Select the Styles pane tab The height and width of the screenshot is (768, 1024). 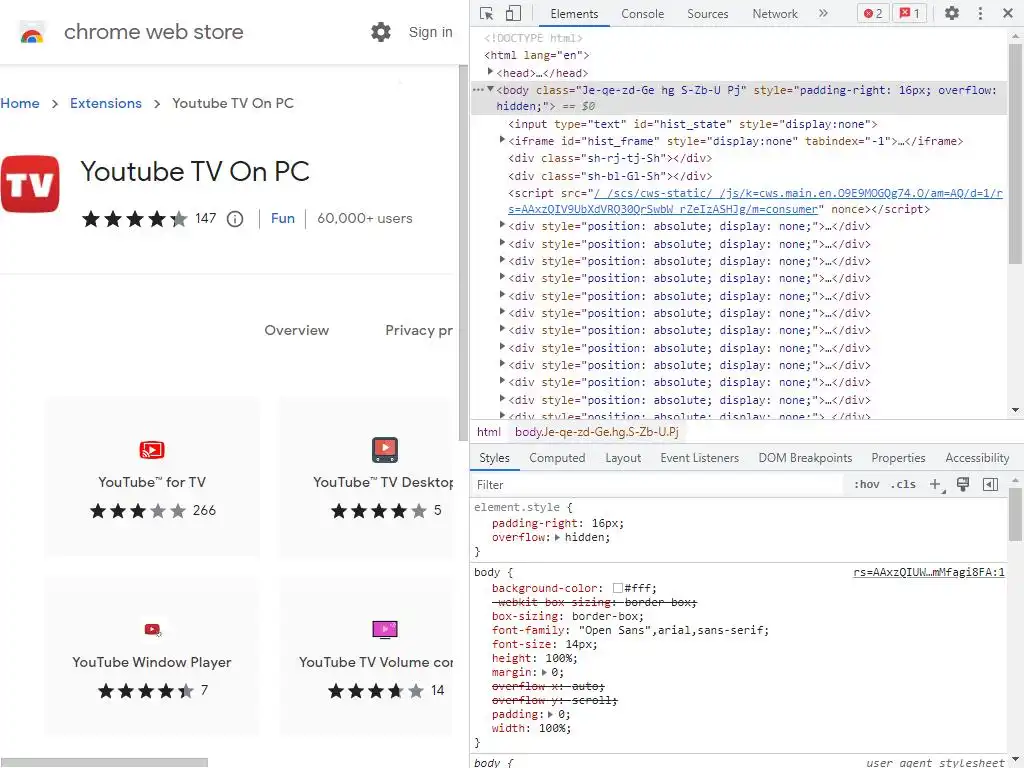click(x=494, y=458)
